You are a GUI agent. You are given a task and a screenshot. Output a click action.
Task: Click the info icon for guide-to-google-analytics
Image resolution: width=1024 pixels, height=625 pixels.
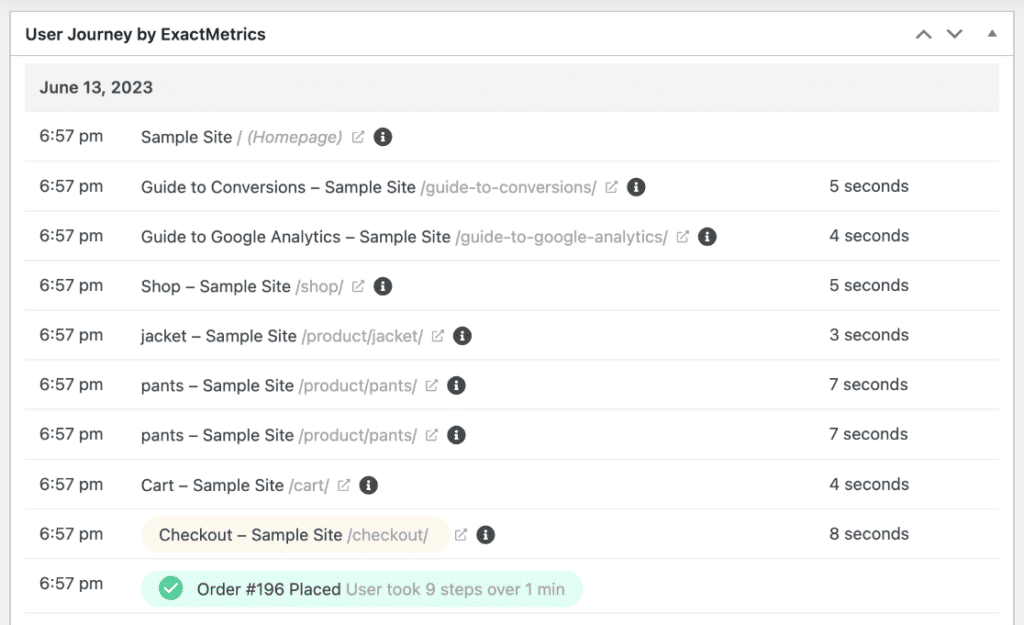tap(707, 236)
